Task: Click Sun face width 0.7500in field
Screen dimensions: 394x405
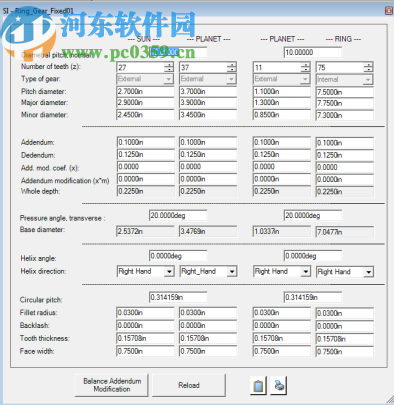Action: point(145,351)
